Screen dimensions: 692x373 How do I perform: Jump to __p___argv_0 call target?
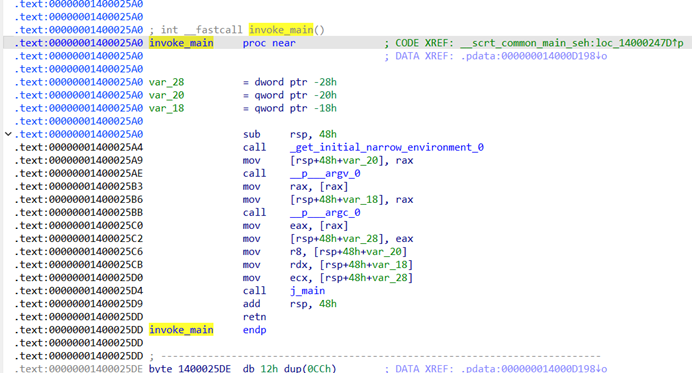[x=325, y=173]
